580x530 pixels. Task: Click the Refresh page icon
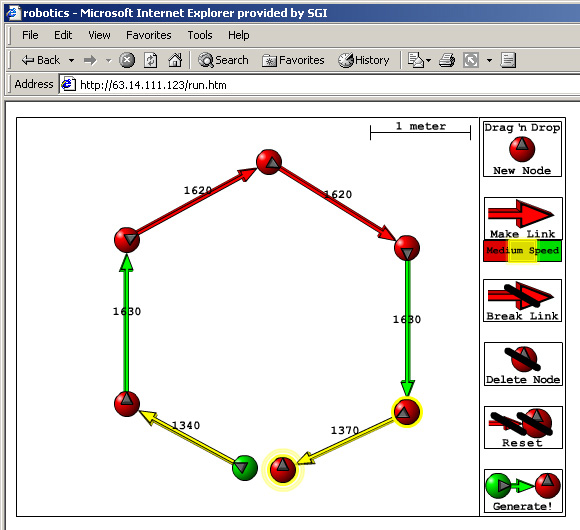151,60
